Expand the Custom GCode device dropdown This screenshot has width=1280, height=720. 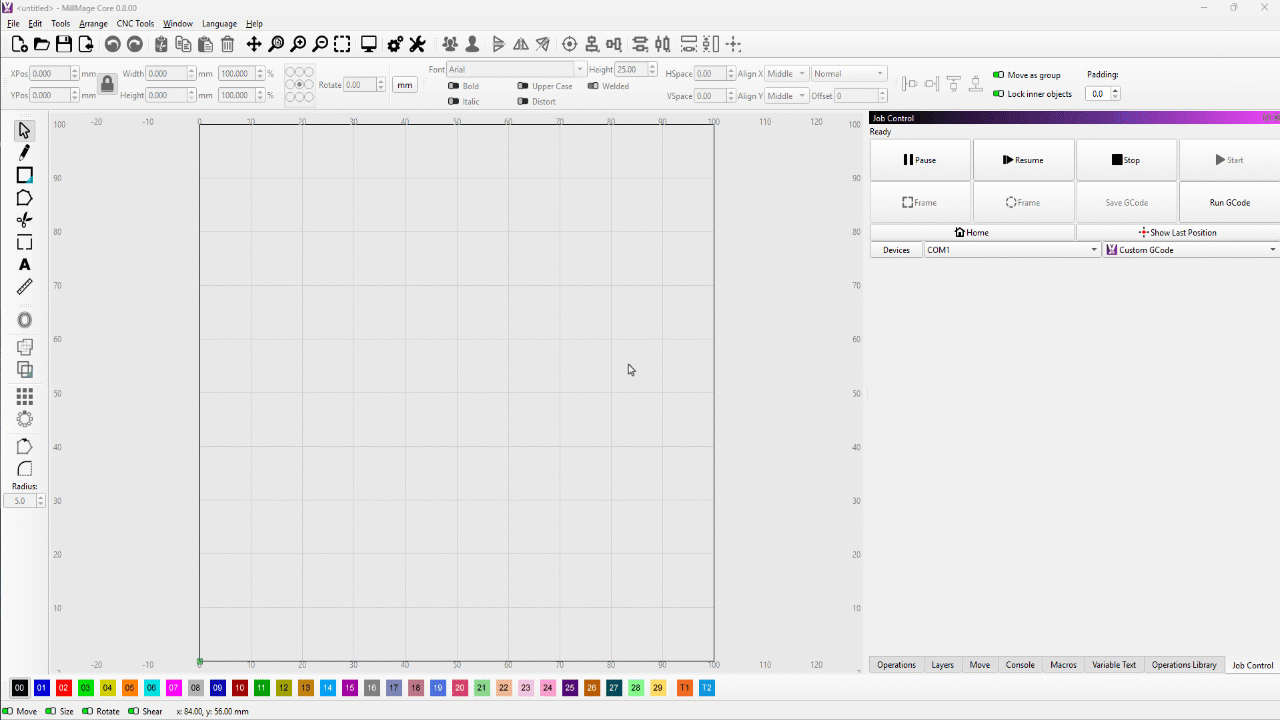pos(1190,250)
